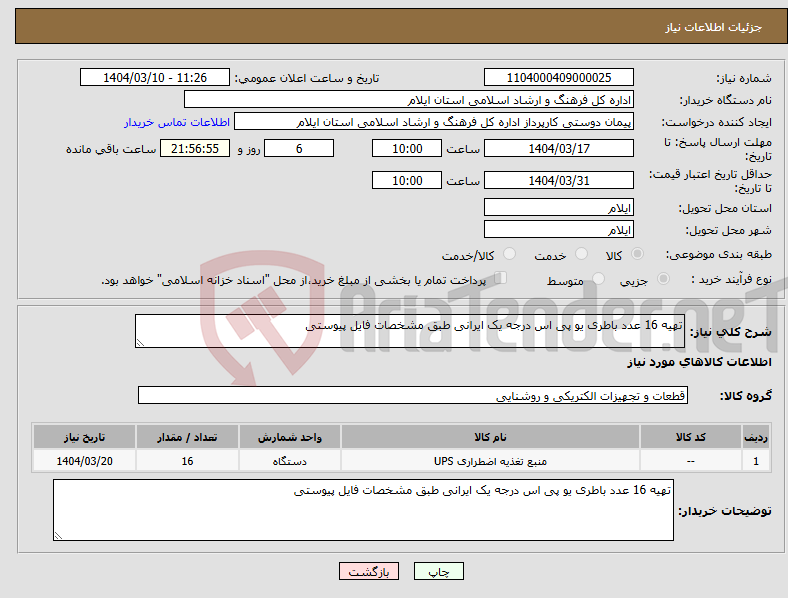Click the need date cell 1404/03/20
The width and height of the screenshot is (788, 598).
(x=84, y=461)
